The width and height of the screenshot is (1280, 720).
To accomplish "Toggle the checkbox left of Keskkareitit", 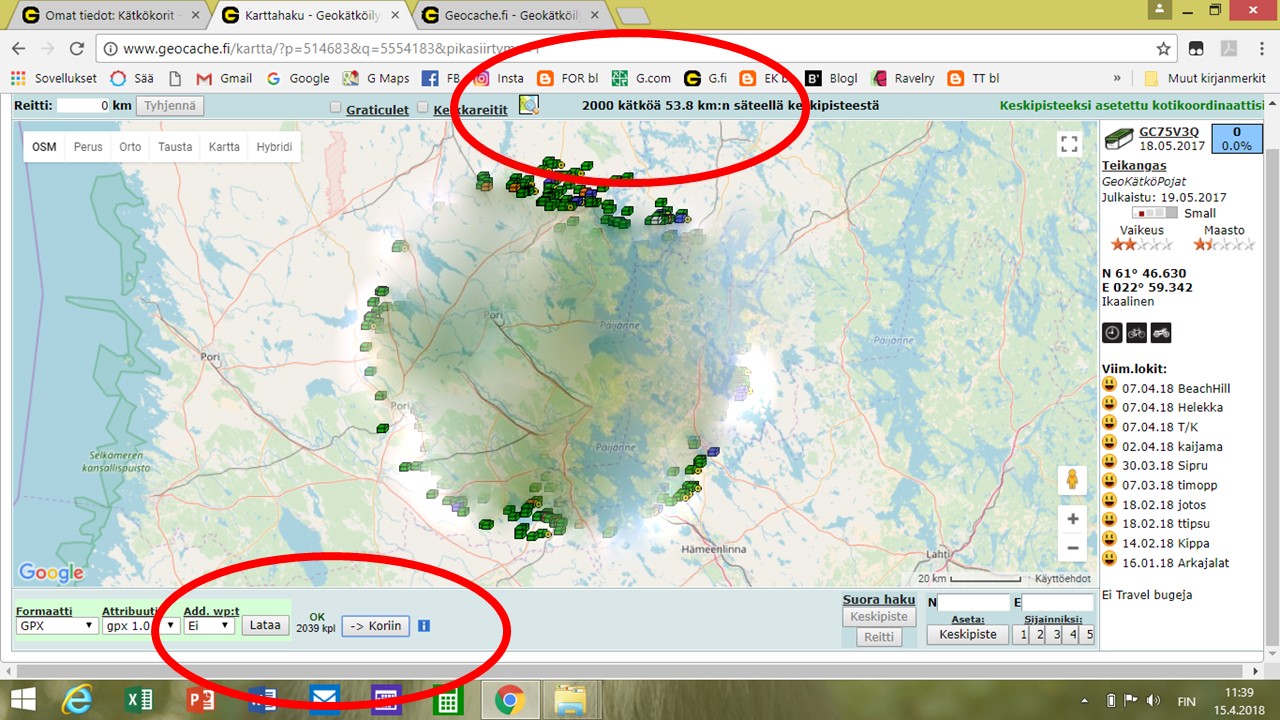I will [423, 108].
